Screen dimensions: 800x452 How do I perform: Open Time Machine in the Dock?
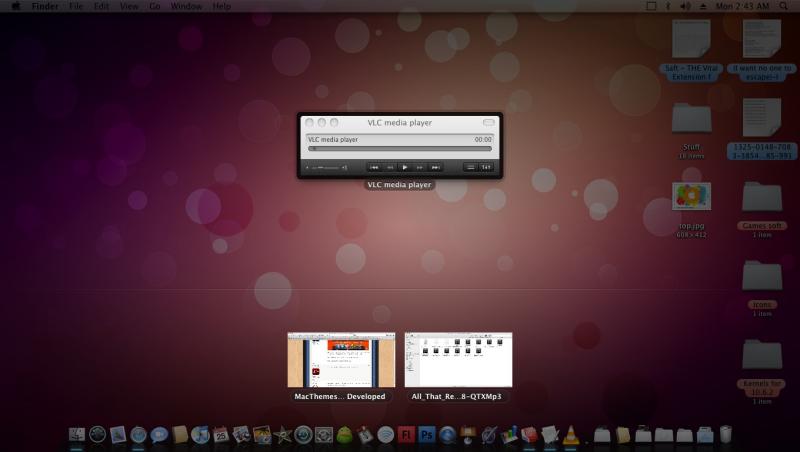click(303, 435)
